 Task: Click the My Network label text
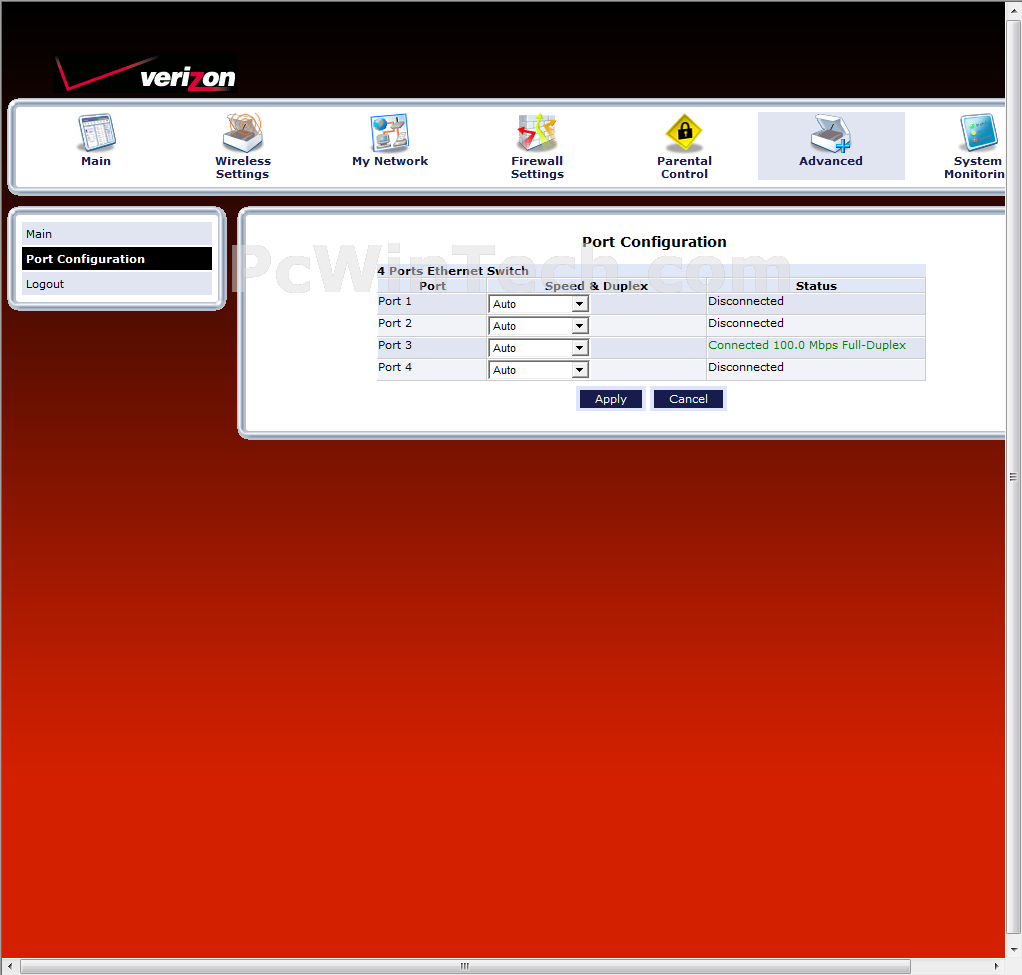(x=390, y=161)
